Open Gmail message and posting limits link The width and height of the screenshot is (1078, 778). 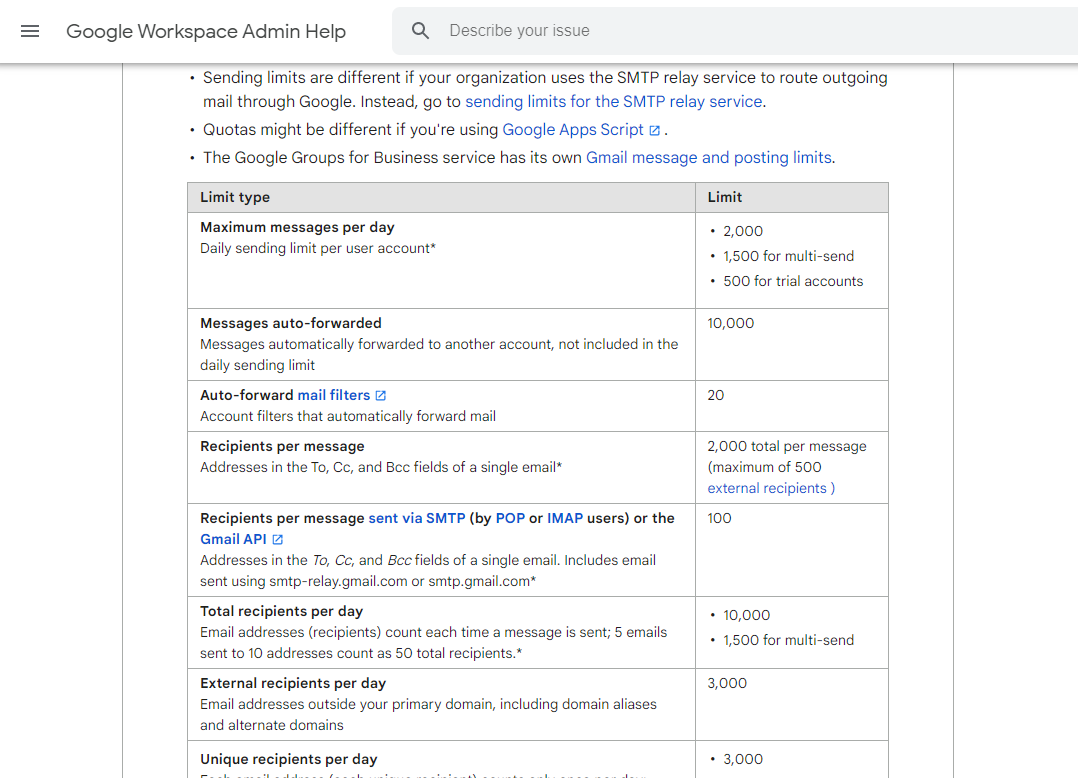pos(709,157)
